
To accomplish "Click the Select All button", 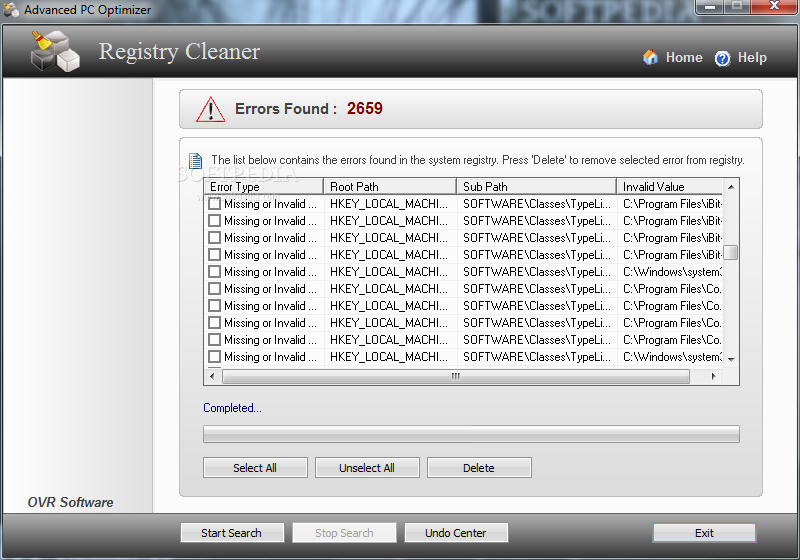I will [x=255, y=468].
